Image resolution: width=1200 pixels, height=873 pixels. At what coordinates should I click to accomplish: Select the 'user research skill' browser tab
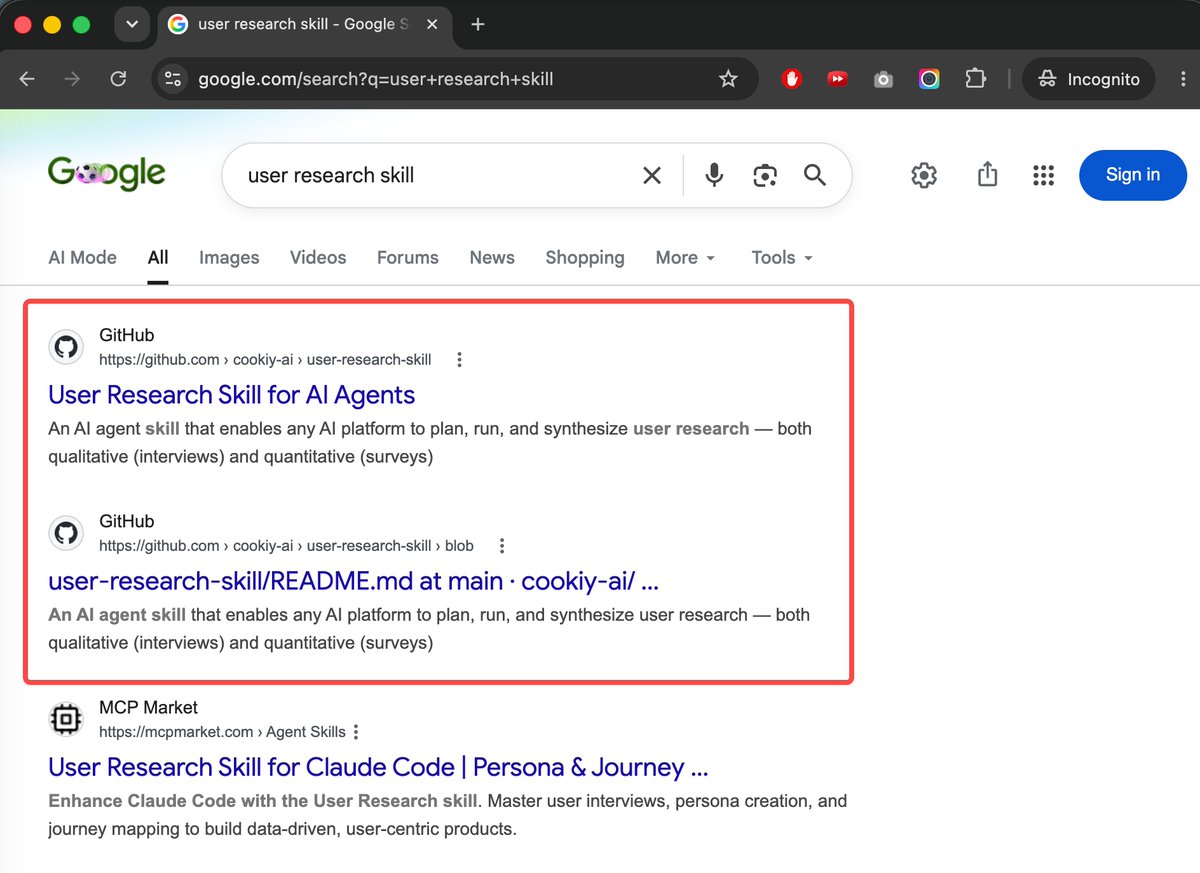pyautogui.click(x=304, y=24)
